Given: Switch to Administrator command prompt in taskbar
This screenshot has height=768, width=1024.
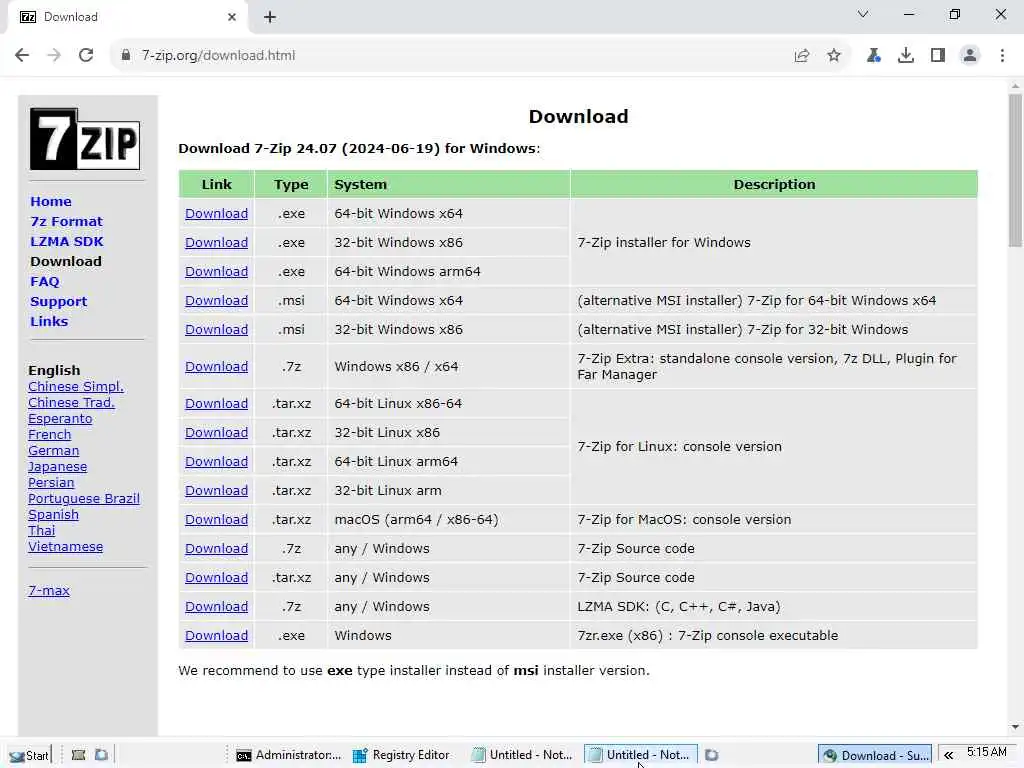Looking at the screenshot, I should (288, 755).
